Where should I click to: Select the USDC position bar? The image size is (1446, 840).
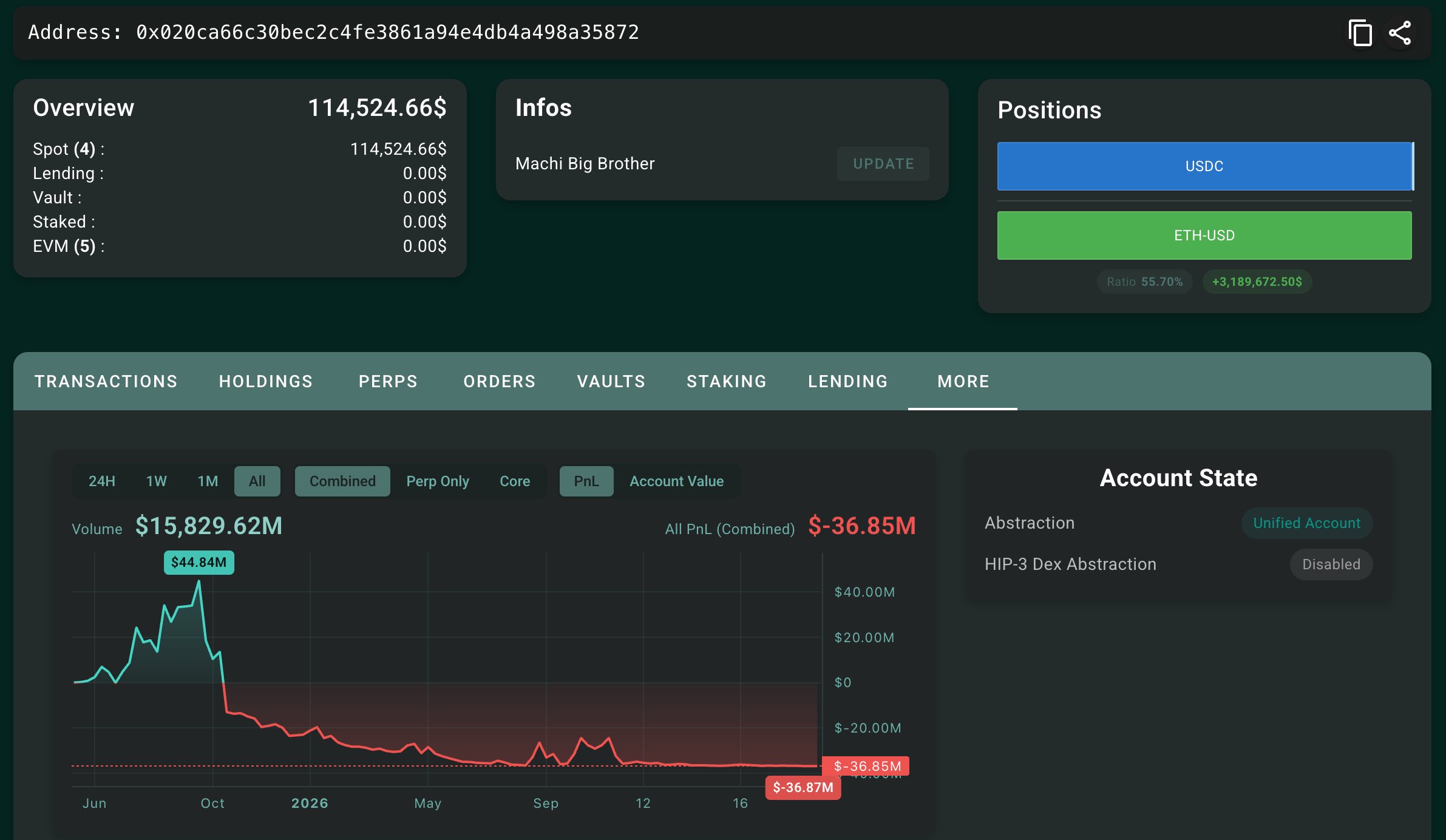[1204, 166]
